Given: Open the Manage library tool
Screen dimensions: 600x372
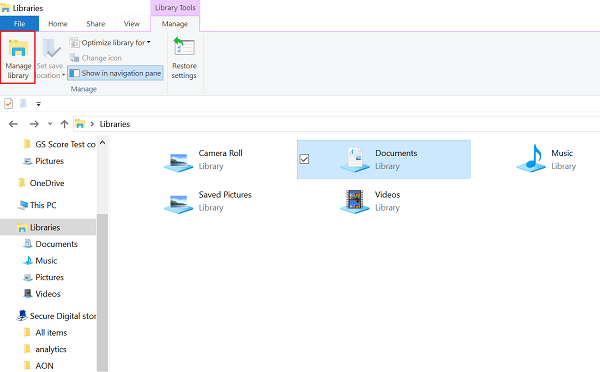Looking at the screenshot, I should point(18,57).
